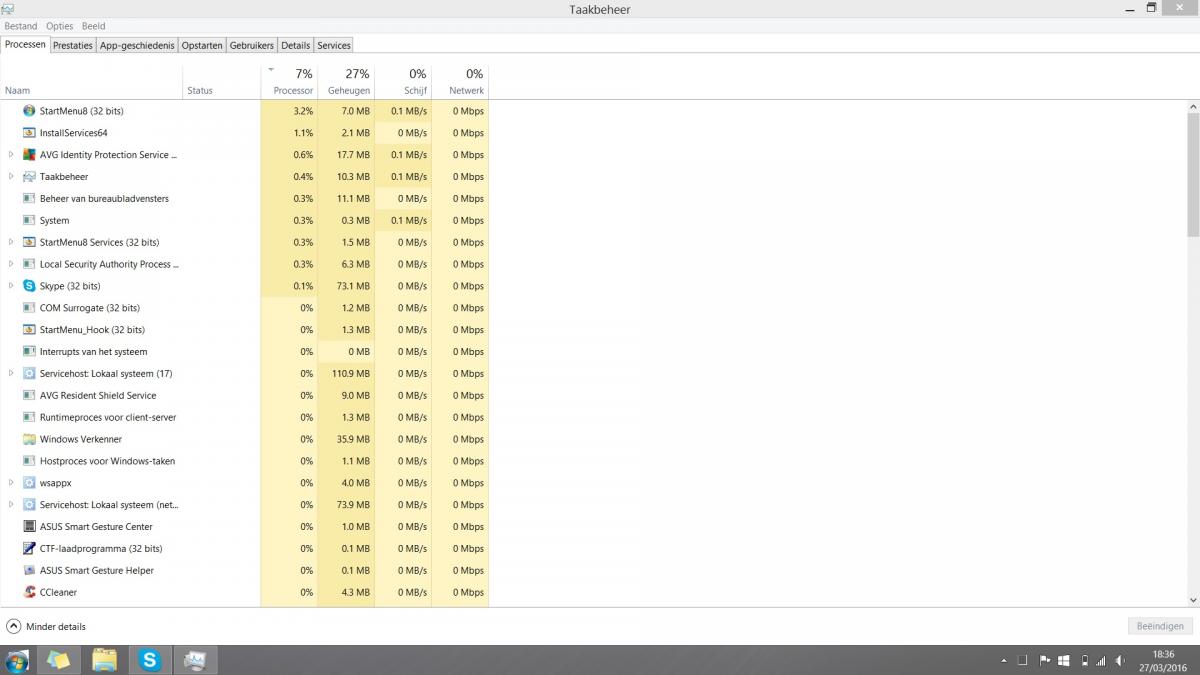This screenshot has height=675, width=1200.
Task: Switch to the Prestaties tab
Action: 73,46
